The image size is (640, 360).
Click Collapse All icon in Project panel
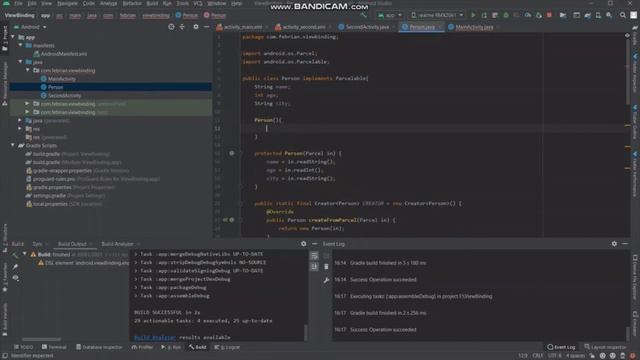(x=182, y=27)
